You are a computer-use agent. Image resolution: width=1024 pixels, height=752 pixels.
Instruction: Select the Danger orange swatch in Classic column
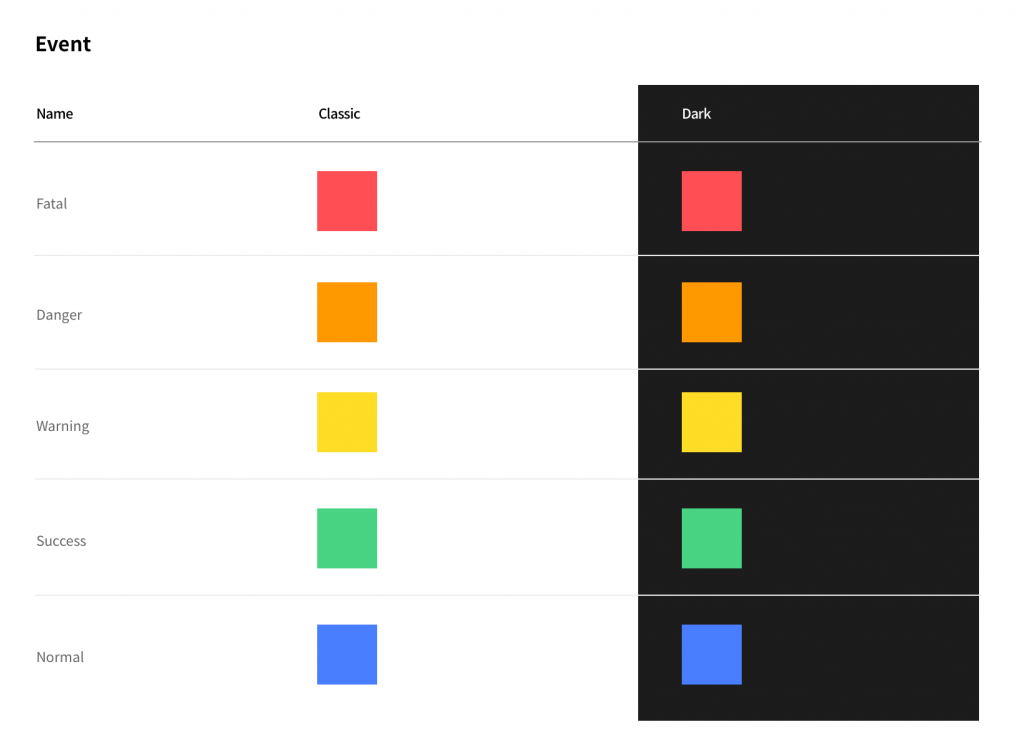point(347,312)
